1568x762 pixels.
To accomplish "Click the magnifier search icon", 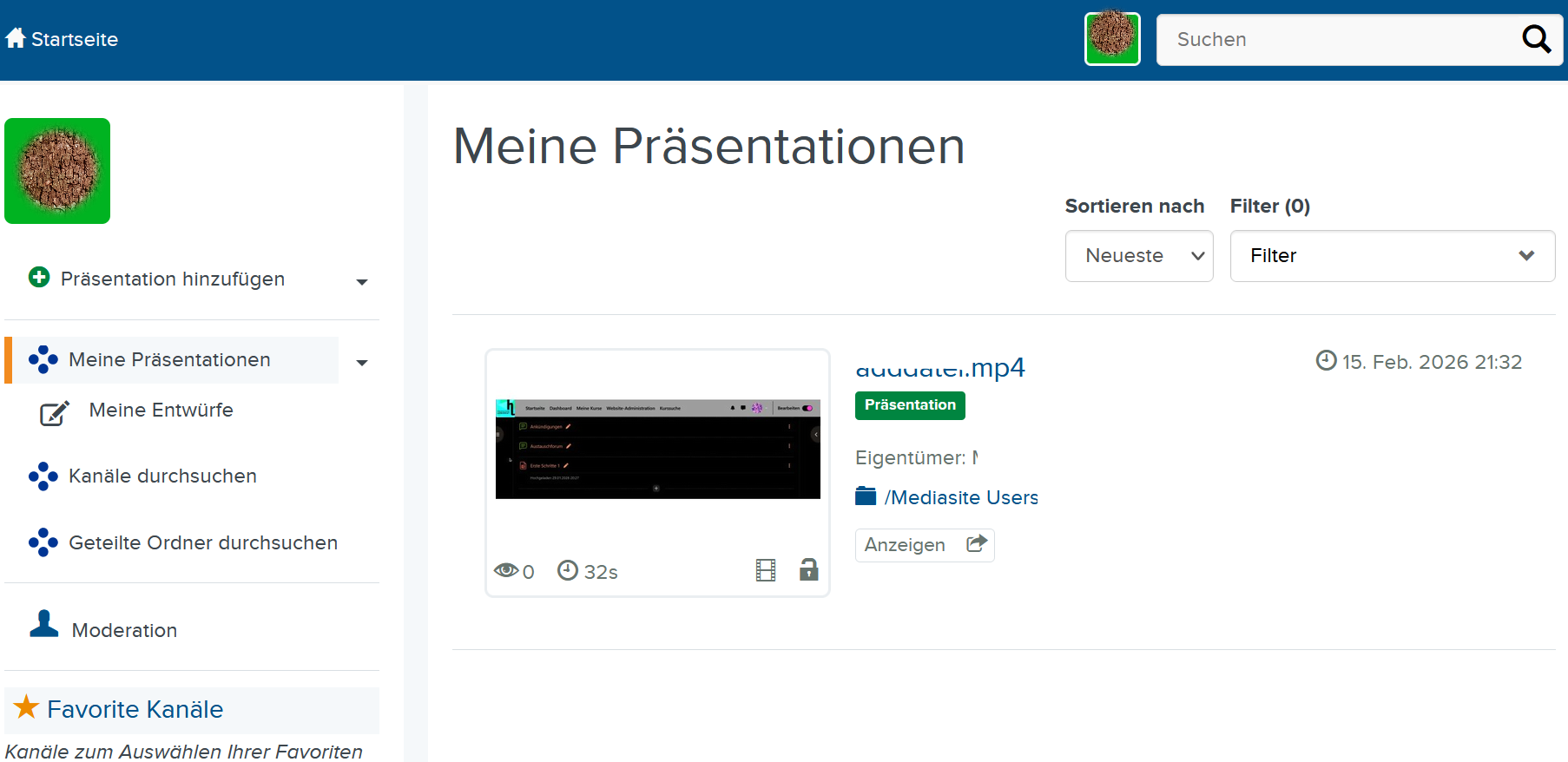I will pos(1536,39).
